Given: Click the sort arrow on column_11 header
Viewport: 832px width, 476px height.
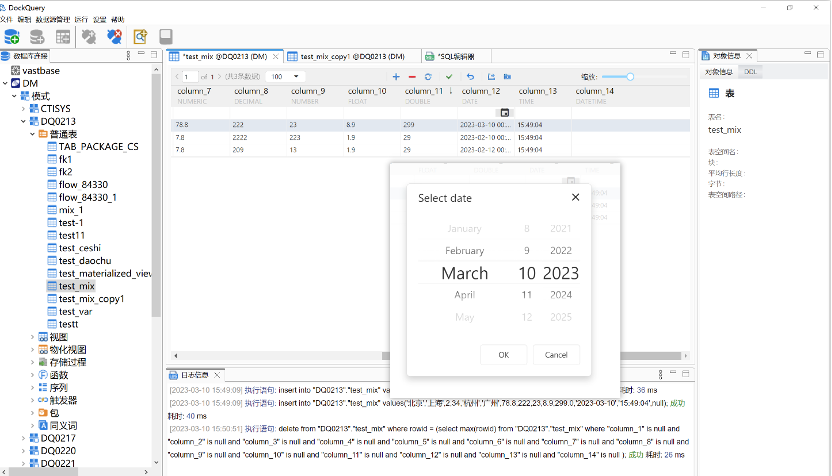Looking at the screenshot, I should pyautogui.click(x=451, y=91).
